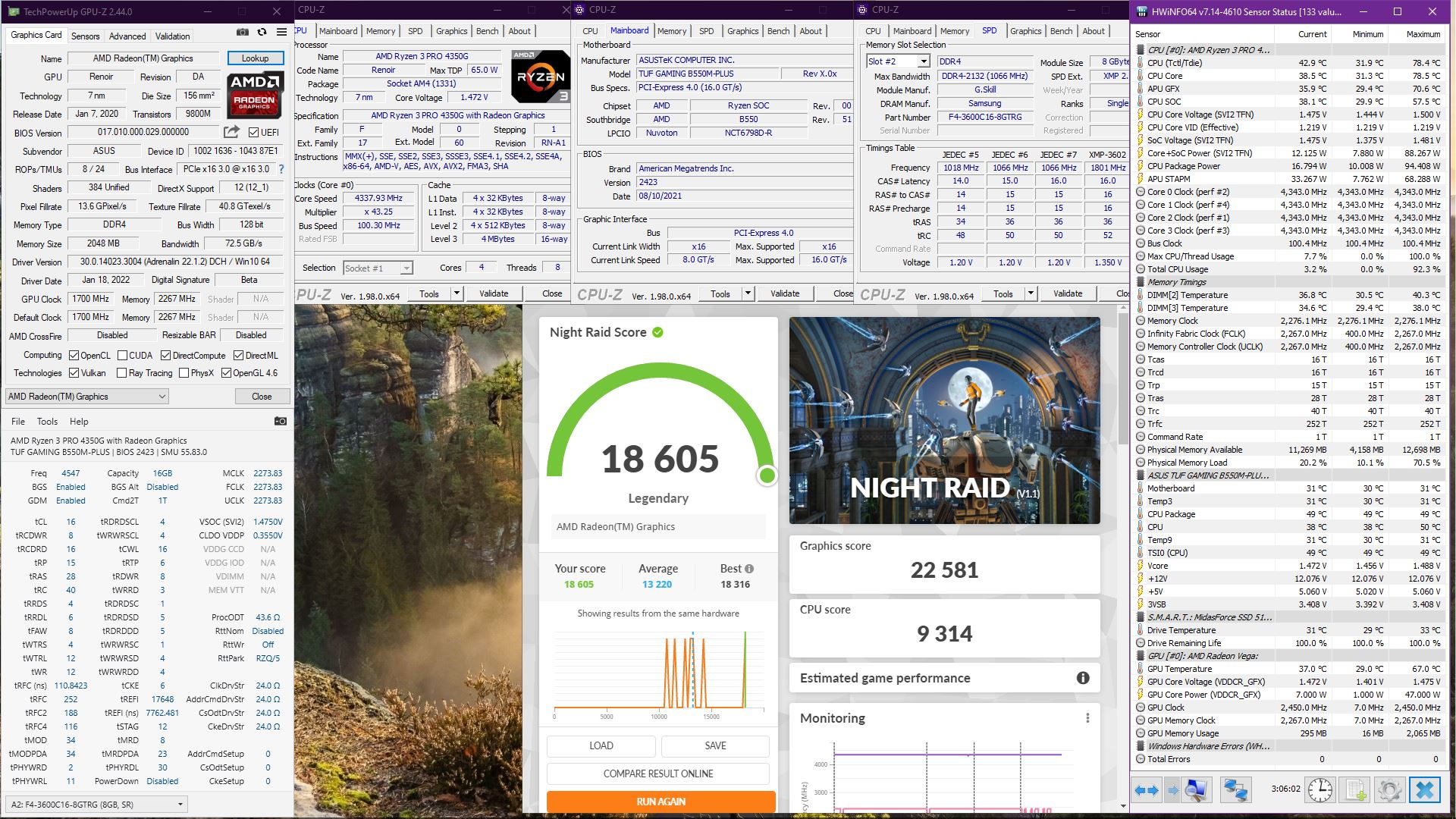Click HWiNFO network computers icon
Viewport: 1456px width, 819px height.
pos(1235,790)
